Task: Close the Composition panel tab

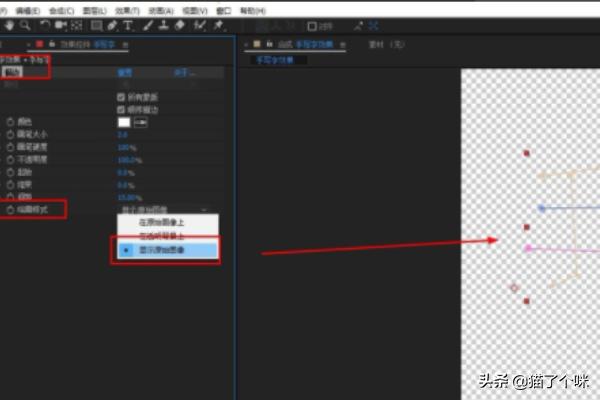Action: [x=246, y=45]
